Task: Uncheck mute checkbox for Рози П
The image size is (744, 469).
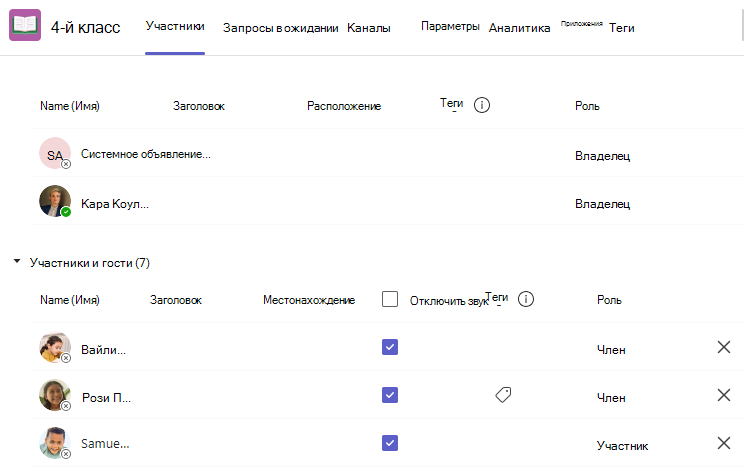Action: pos(390,395)
